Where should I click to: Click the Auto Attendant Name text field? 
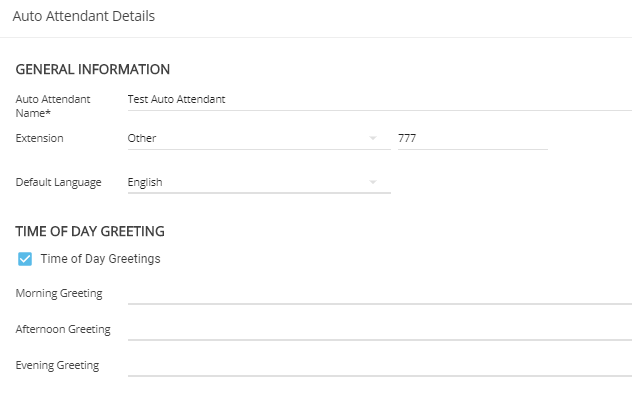[x=380, y=100]
